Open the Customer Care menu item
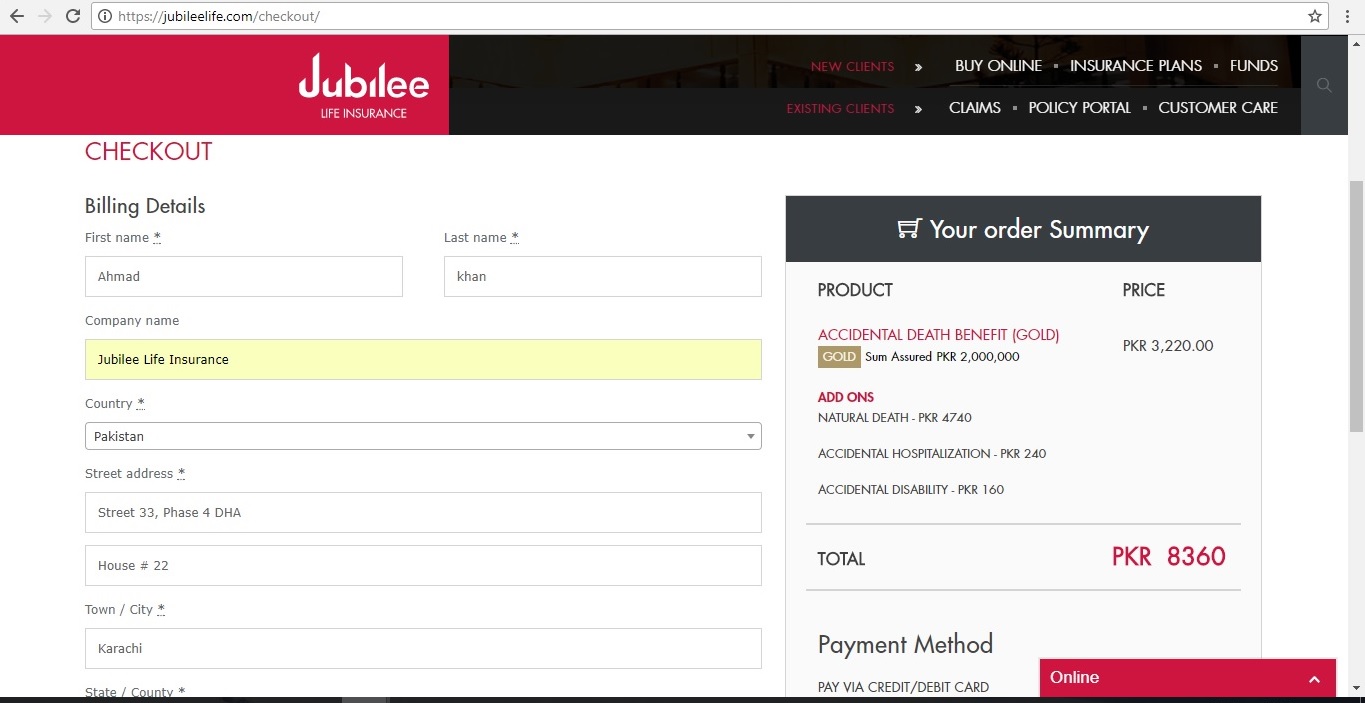This screenshot has height=703, width=1365. pyautogui.click(x=1218, y=108)
